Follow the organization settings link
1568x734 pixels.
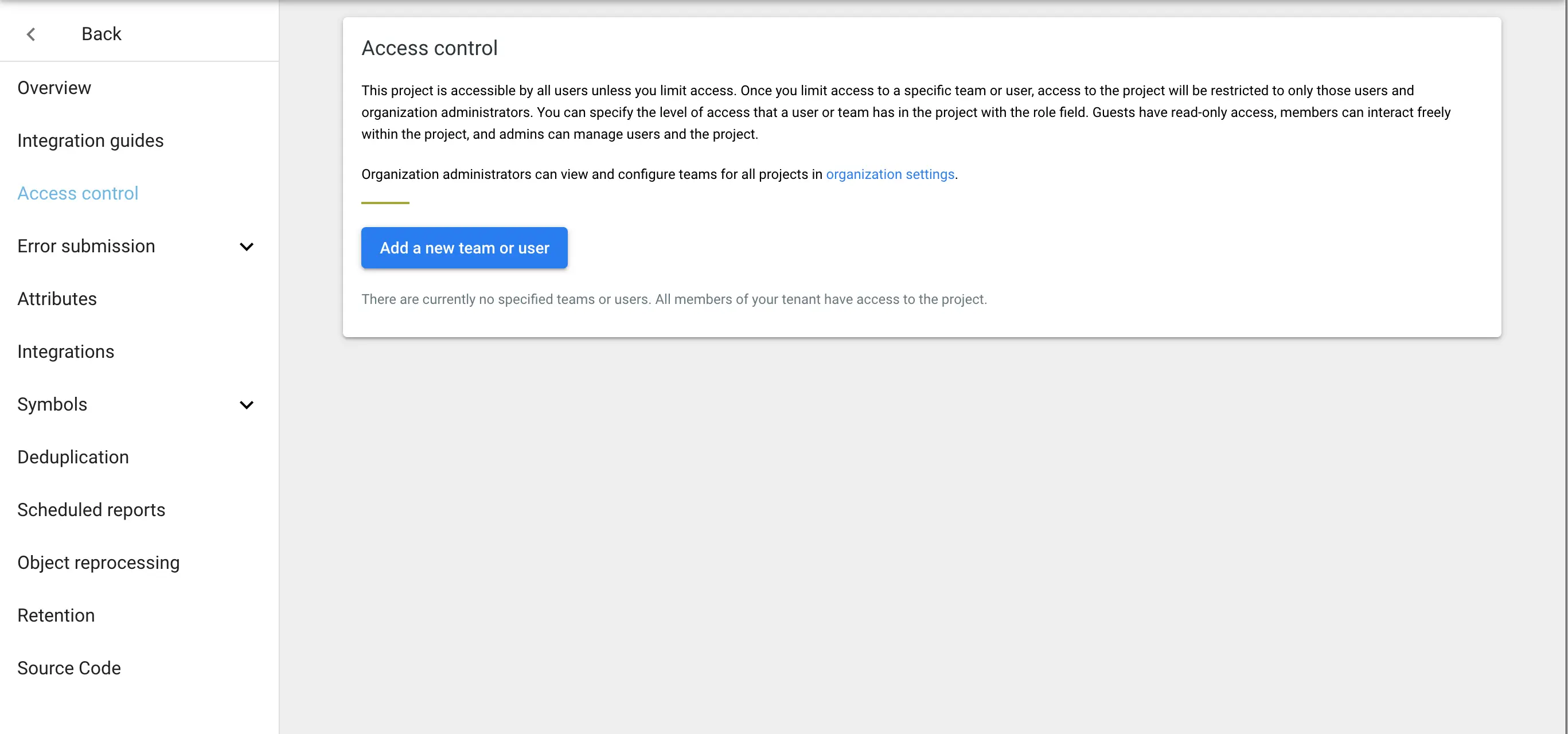click(x=890, y=175)
